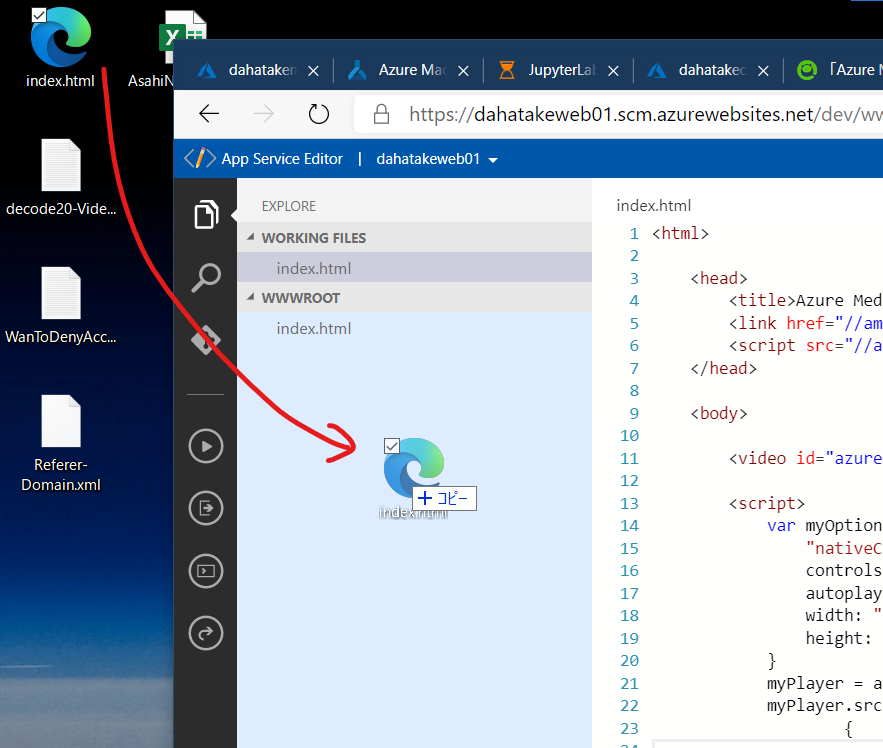Click the height code on line 19
The height and width of the screenshot is (748, 883).
click(839, 638)
